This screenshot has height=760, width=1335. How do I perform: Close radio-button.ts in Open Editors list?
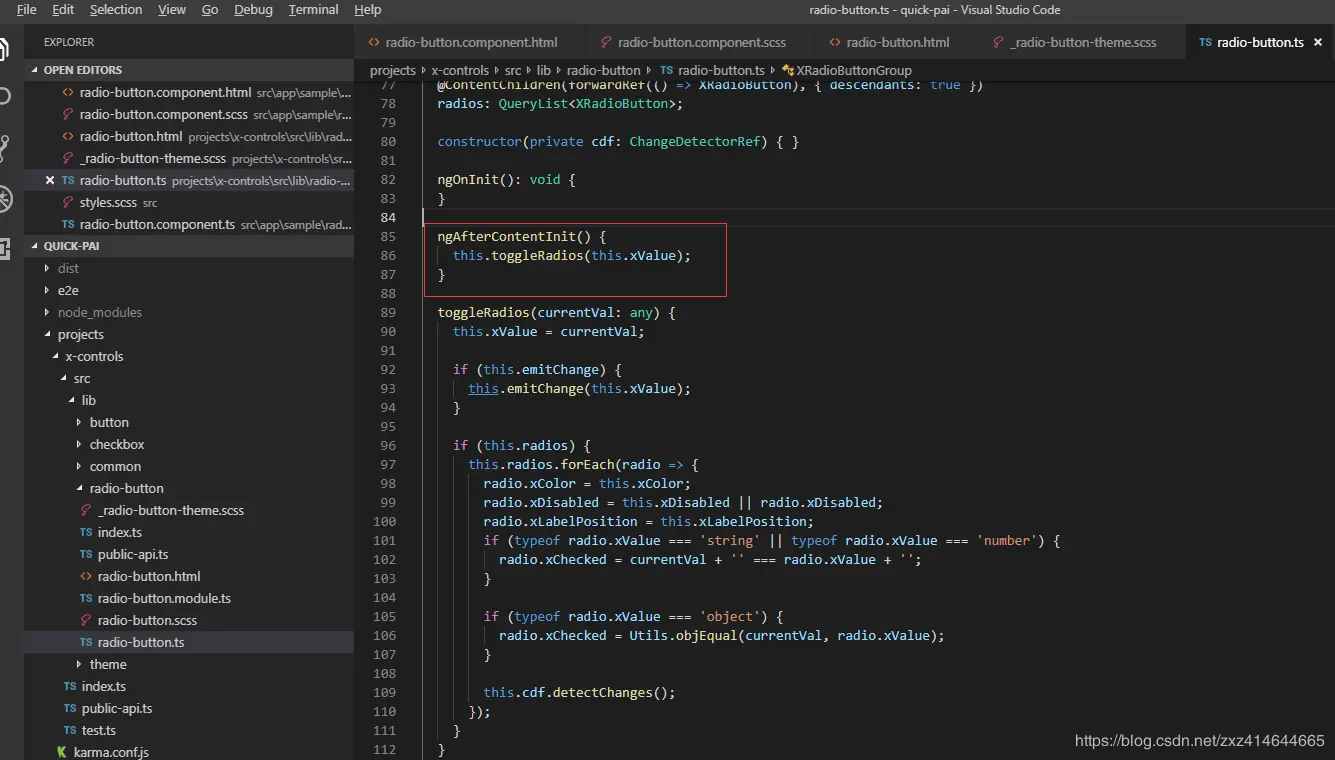click(50, 181)
